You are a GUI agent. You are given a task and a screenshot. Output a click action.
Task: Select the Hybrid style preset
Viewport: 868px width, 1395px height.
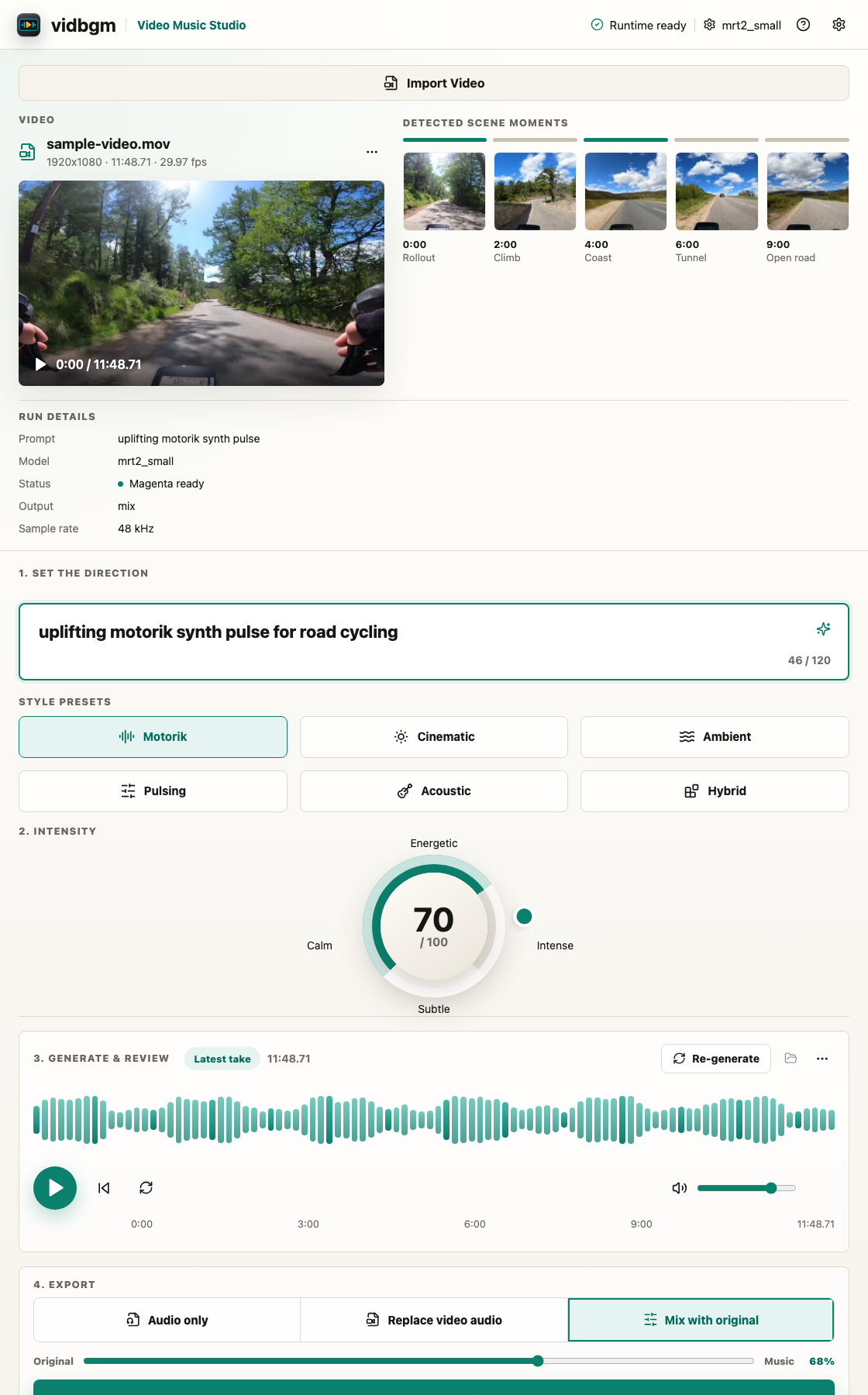click(715, 791)
